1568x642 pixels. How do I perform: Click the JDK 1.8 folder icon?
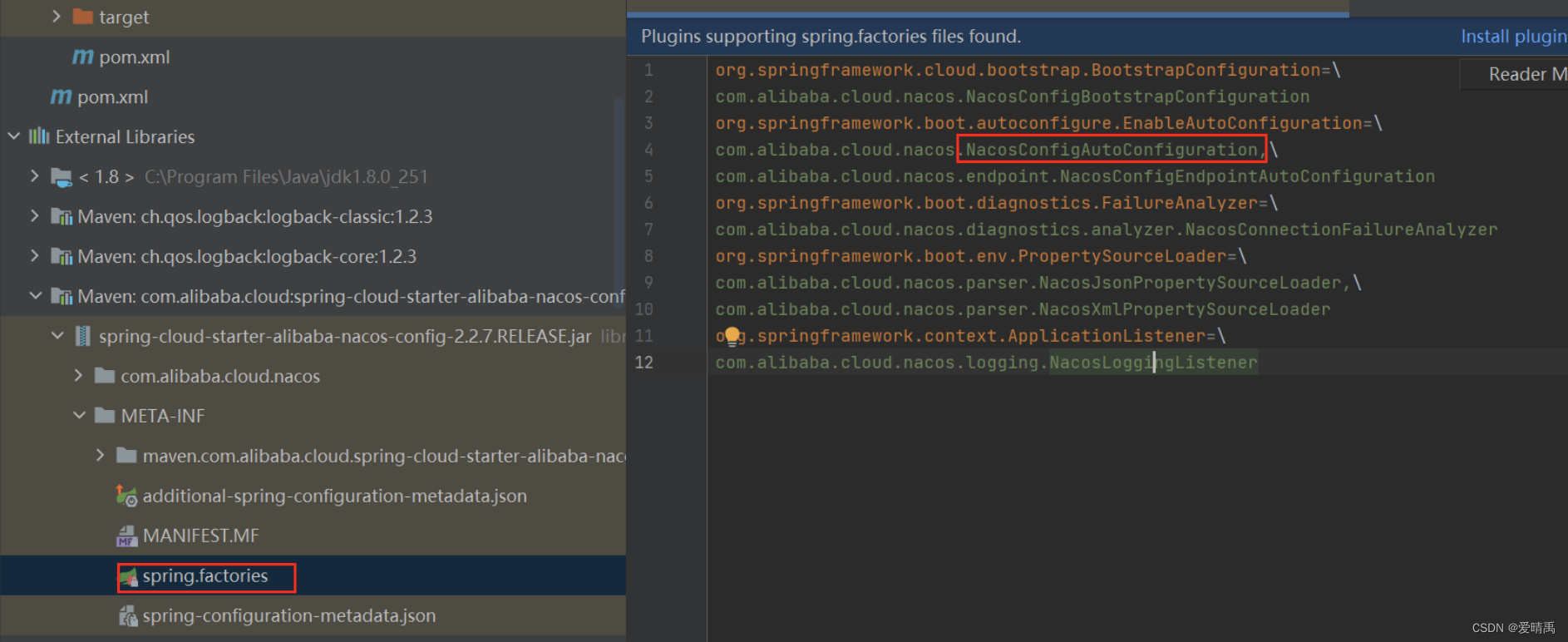coord(62,176)
